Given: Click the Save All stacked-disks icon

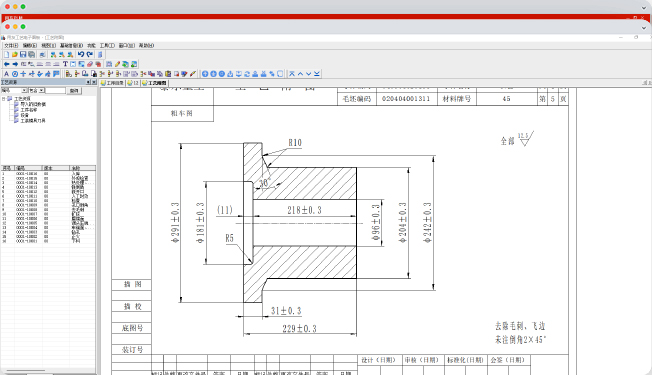Looking at the screenshot, I should 31,54.
